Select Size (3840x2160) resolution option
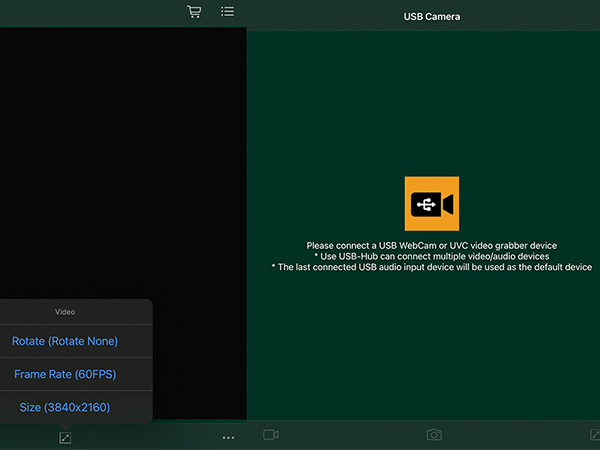This screenshot has height=450, width=600. click(x=65, y=407)
